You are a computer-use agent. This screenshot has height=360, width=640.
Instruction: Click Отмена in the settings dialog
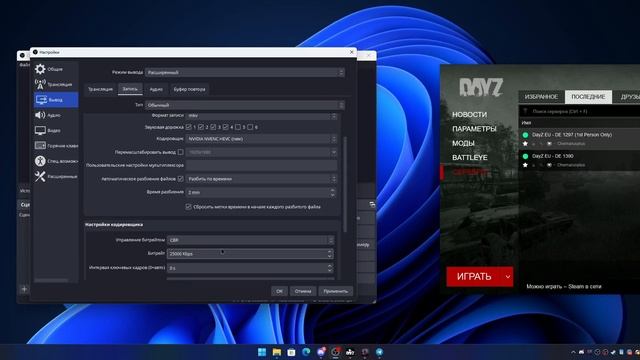click(303, 291)
